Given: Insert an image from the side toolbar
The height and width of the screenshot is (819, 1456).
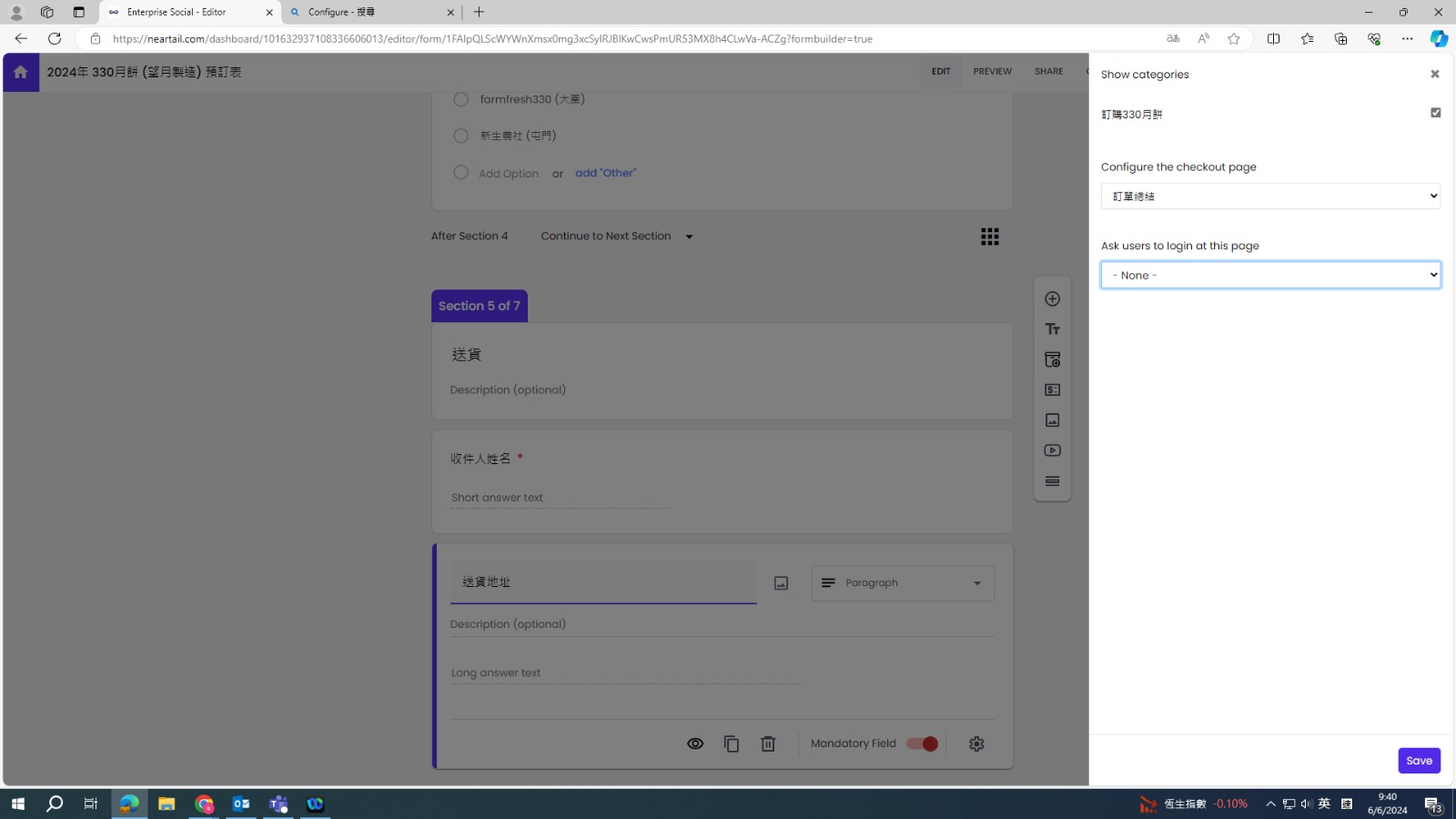Looking at the screenshot, I should [1052, 420].
